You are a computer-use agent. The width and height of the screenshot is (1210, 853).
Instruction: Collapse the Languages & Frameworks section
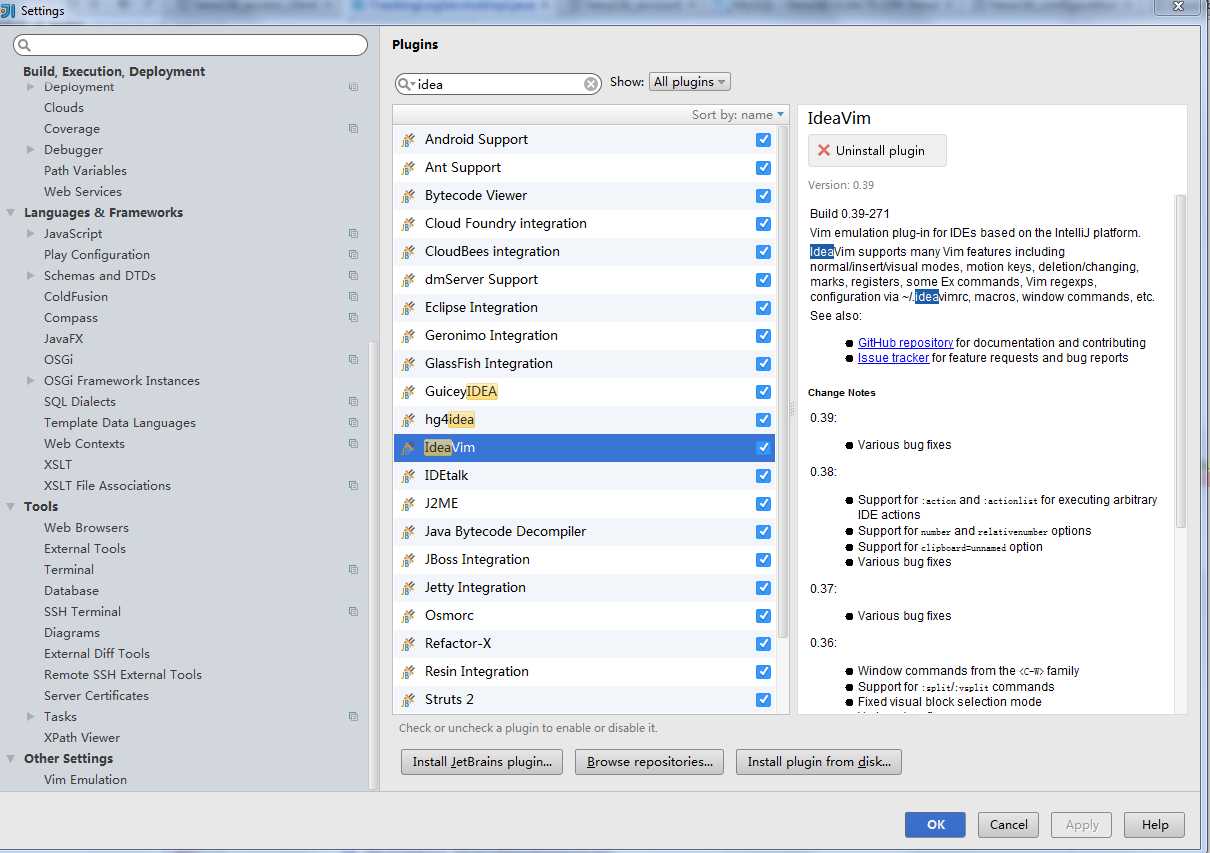(x=11, y=213)
